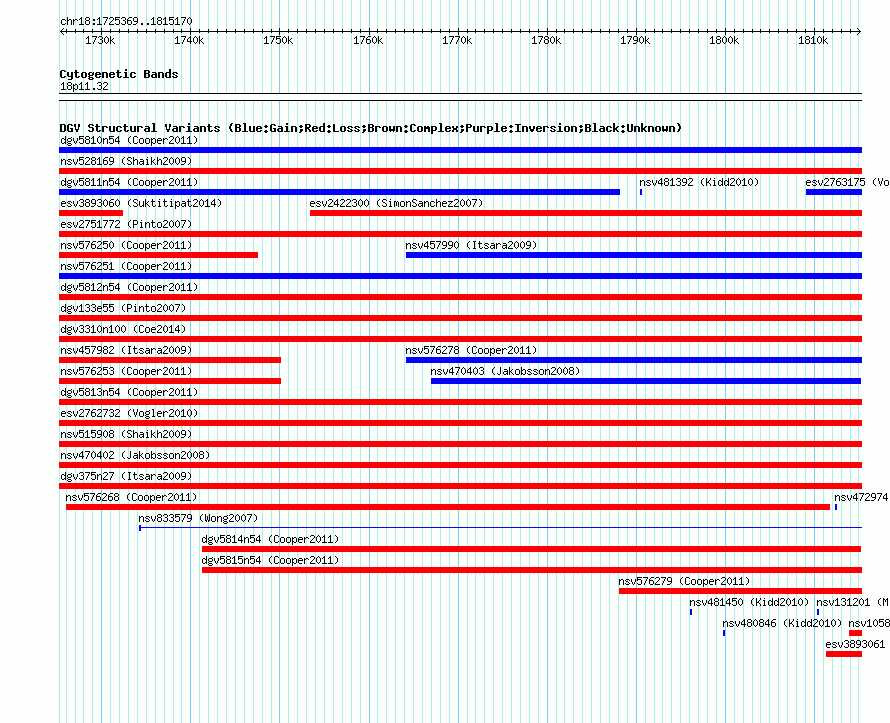Click the red esv2422300 loss bar
890x723 pixels.
[586, 213]
